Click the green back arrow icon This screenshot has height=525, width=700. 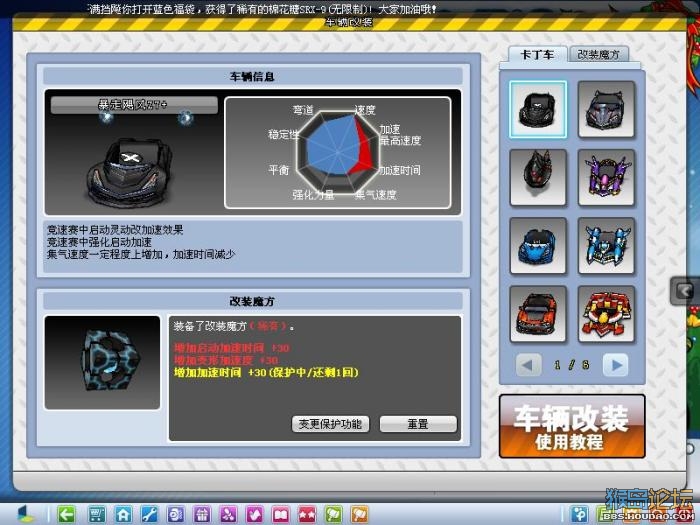[x=67, y=515]
